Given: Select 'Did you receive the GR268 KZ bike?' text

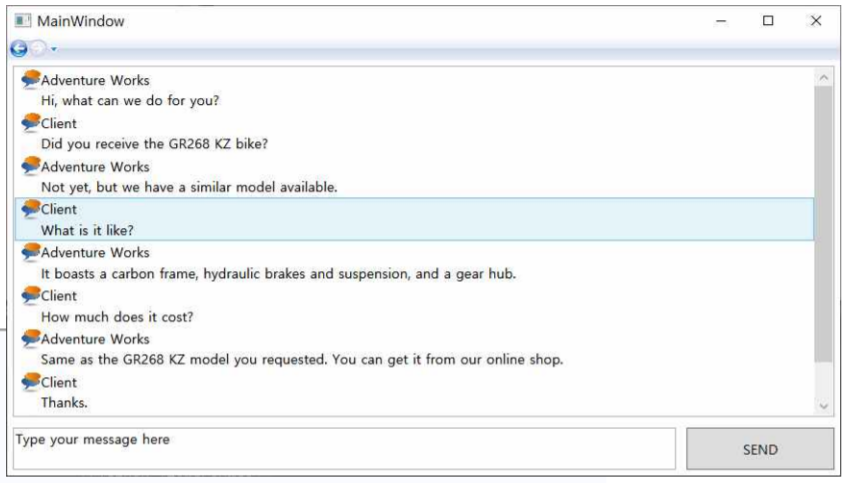Looking at the screenshot, I should [154, 144].
